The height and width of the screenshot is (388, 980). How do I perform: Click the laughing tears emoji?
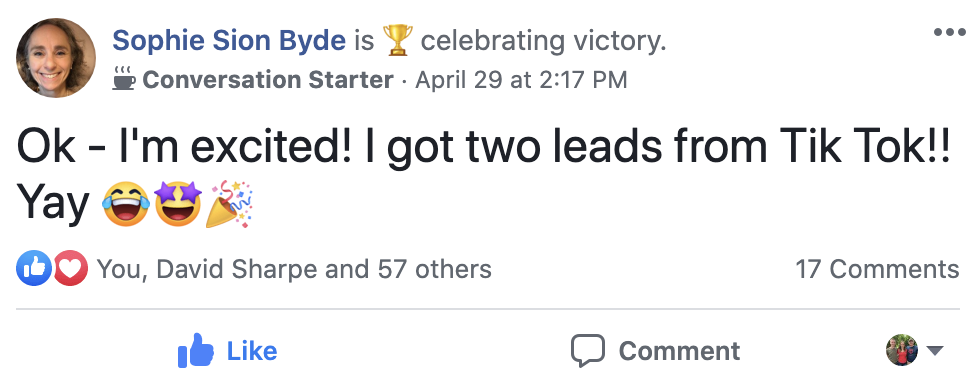[126, 204]
